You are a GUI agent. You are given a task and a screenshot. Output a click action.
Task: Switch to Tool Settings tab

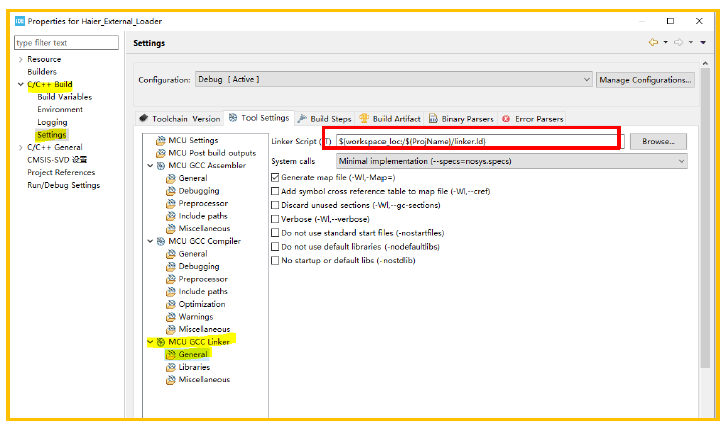click(x=259, y=118)
